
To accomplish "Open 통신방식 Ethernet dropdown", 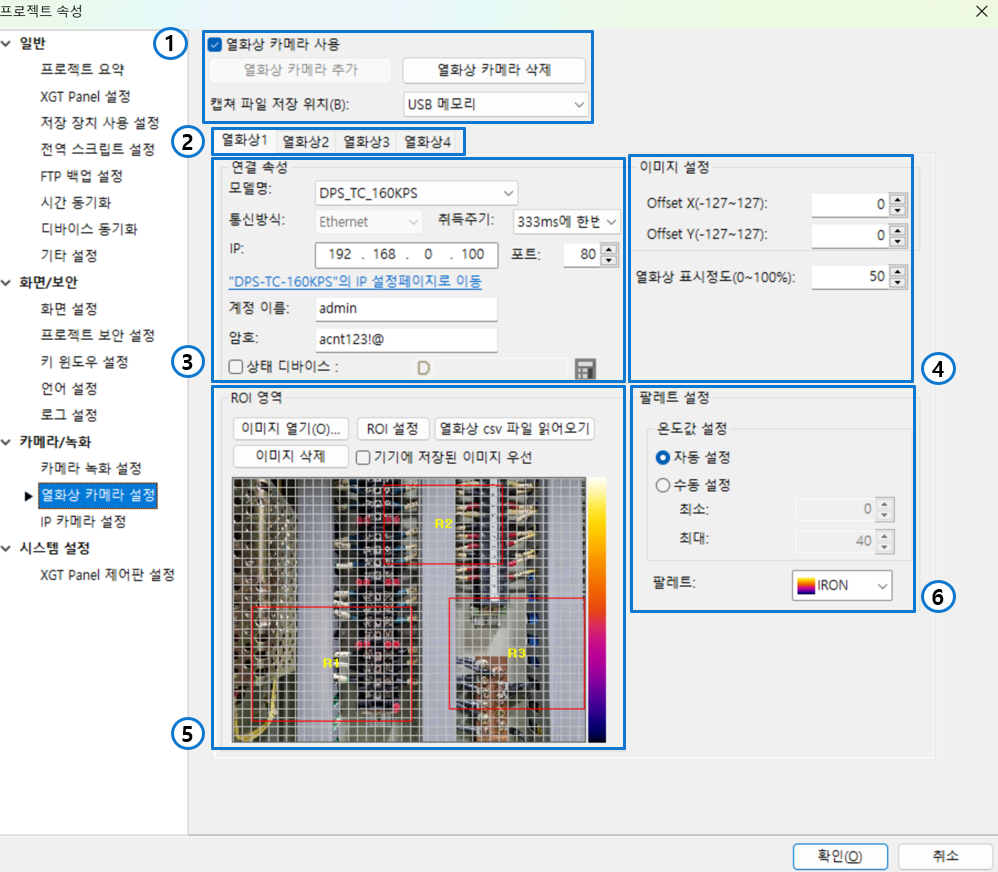I will (x=368, y=222).
